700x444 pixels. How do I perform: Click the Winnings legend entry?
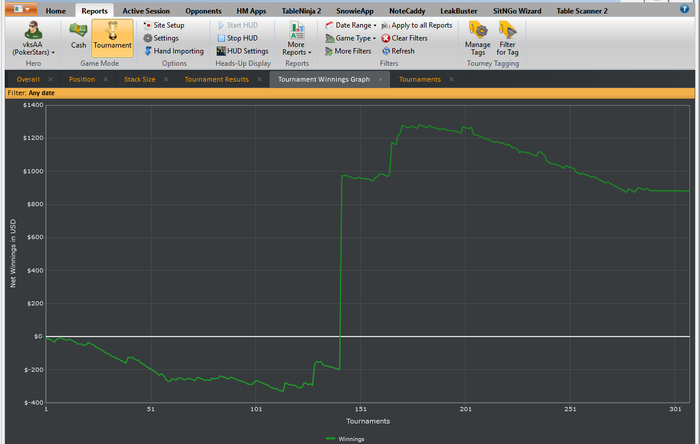(345, 439)
